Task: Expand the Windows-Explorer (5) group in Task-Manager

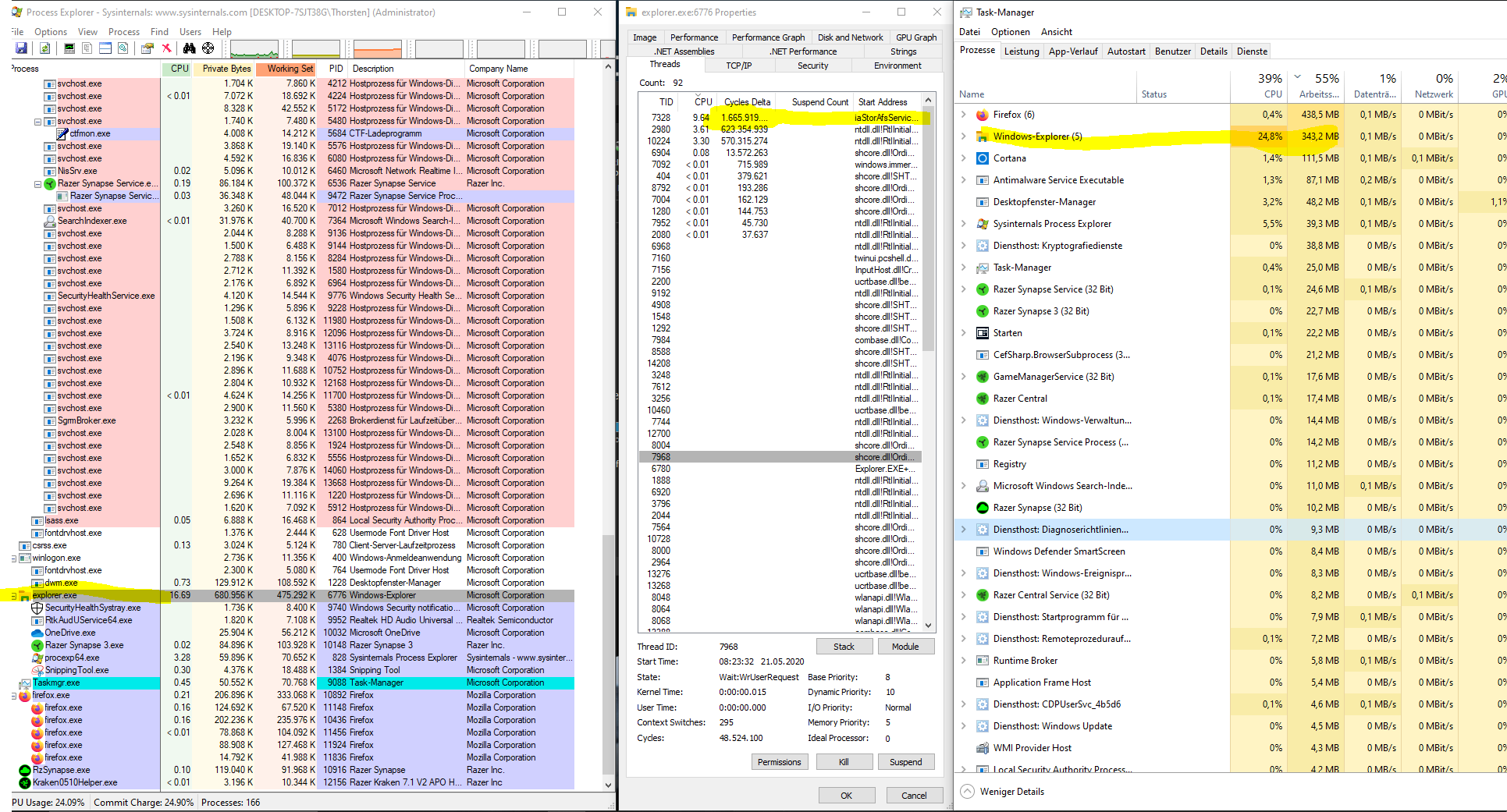Action: point(963,137)
